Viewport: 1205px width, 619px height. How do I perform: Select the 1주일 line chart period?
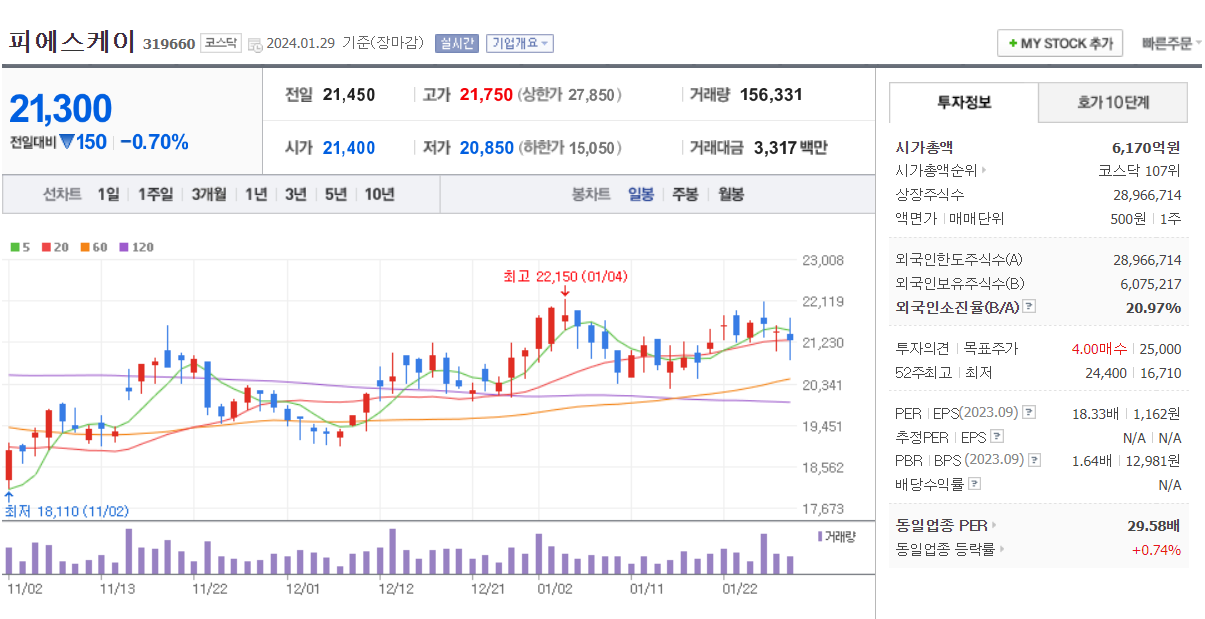(x=155, y=194)
